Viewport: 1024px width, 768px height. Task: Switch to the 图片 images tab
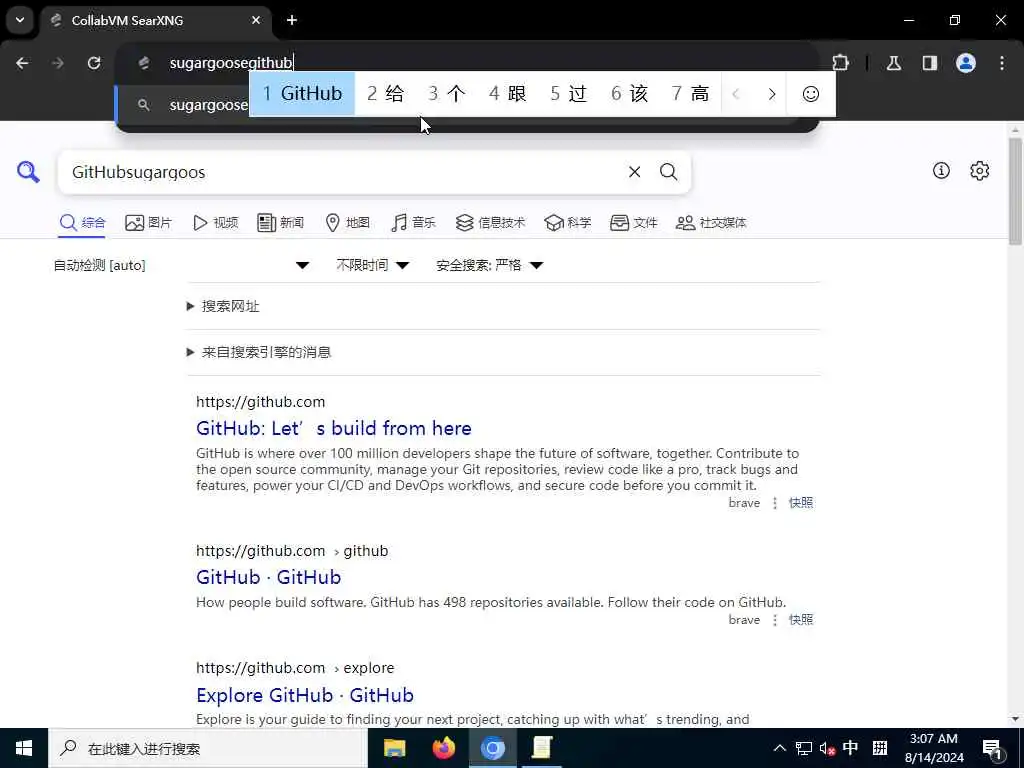[x=148, y=223]
